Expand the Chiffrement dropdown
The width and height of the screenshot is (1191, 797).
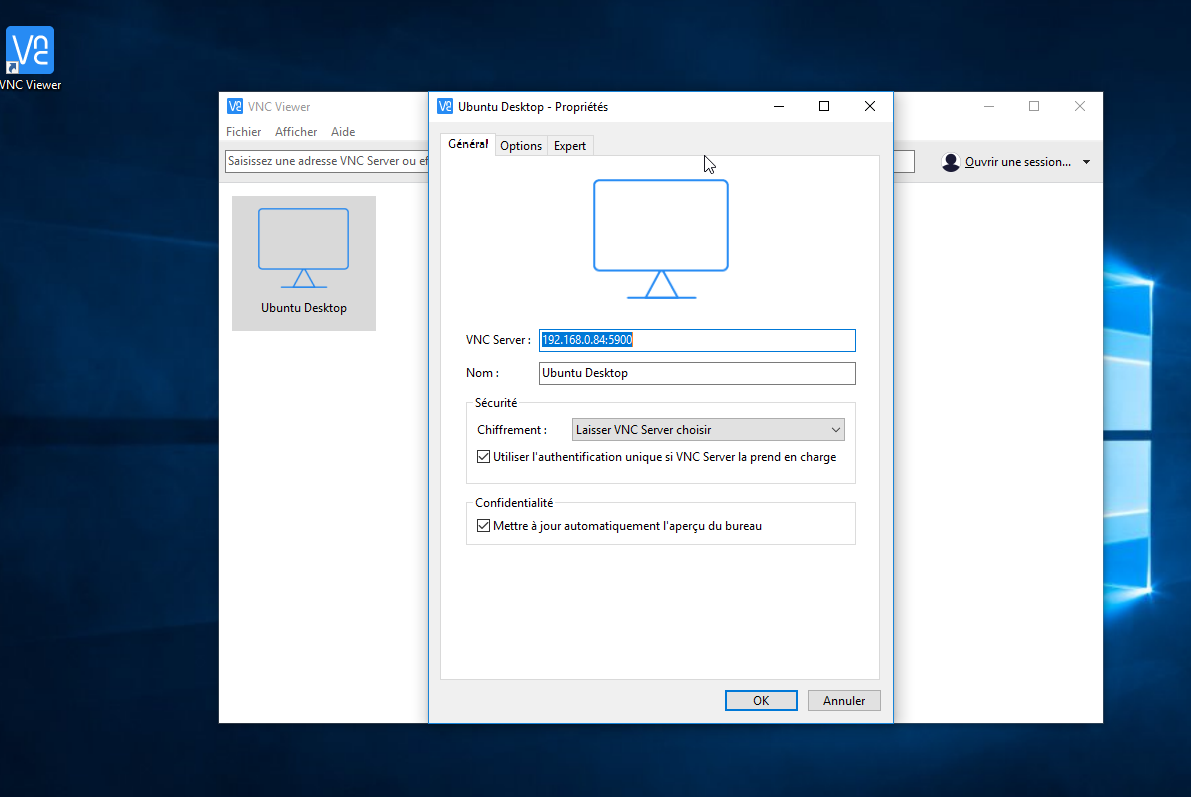click(x=708, y=430)
